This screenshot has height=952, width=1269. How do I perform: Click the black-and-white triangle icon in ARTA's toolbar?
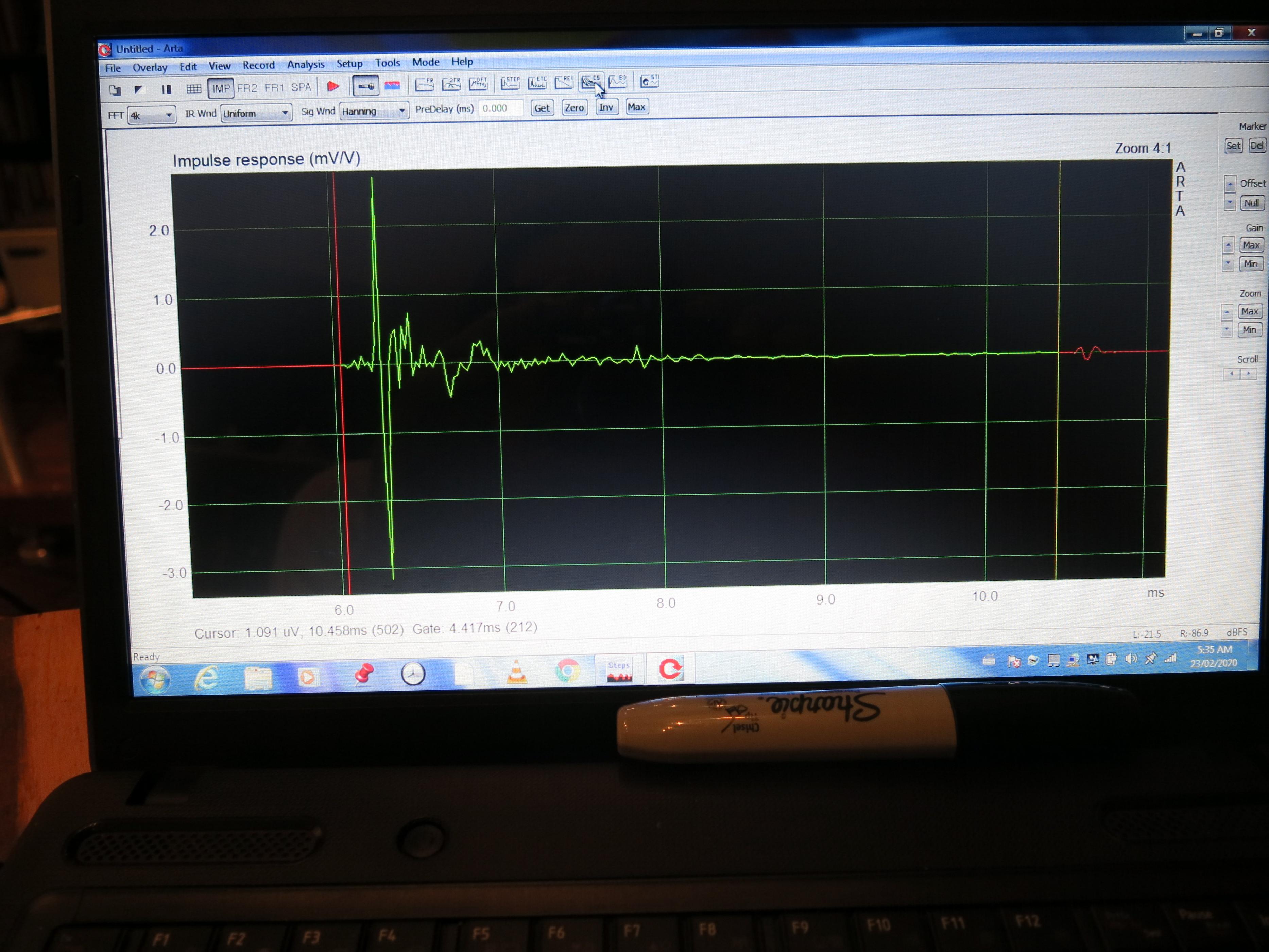[x=138, y=89]
